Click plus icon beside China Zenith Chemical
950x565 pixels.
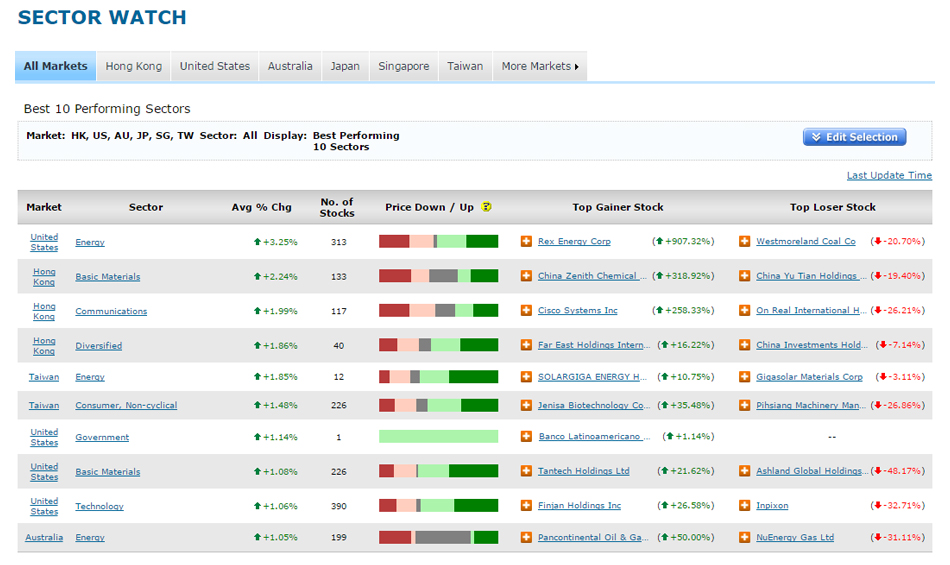pyautogui.click(x=526, y=276)
